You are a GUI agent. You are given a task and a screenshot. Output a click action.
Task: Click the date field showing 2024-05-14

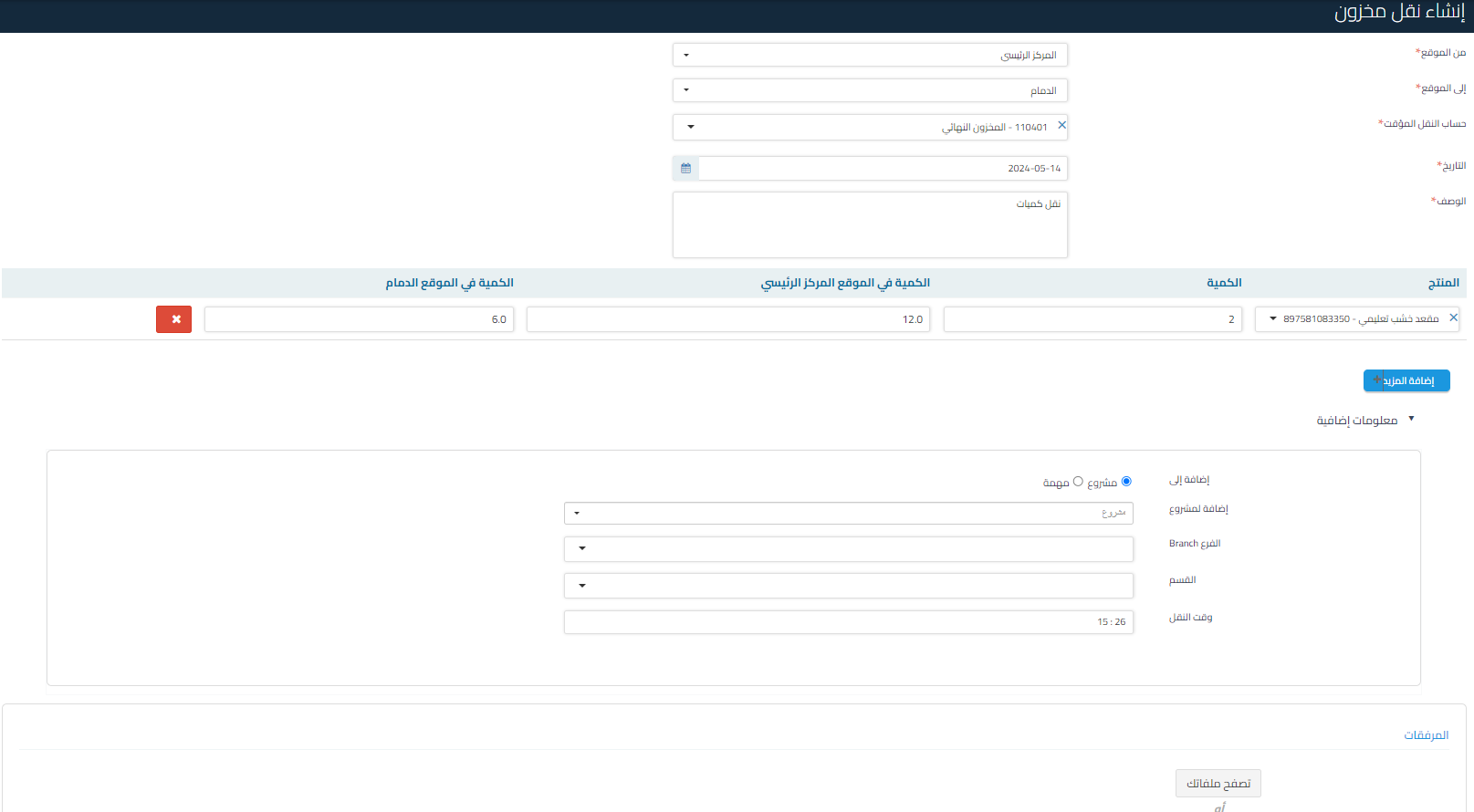pyautogui.click(x=883, y=168)
